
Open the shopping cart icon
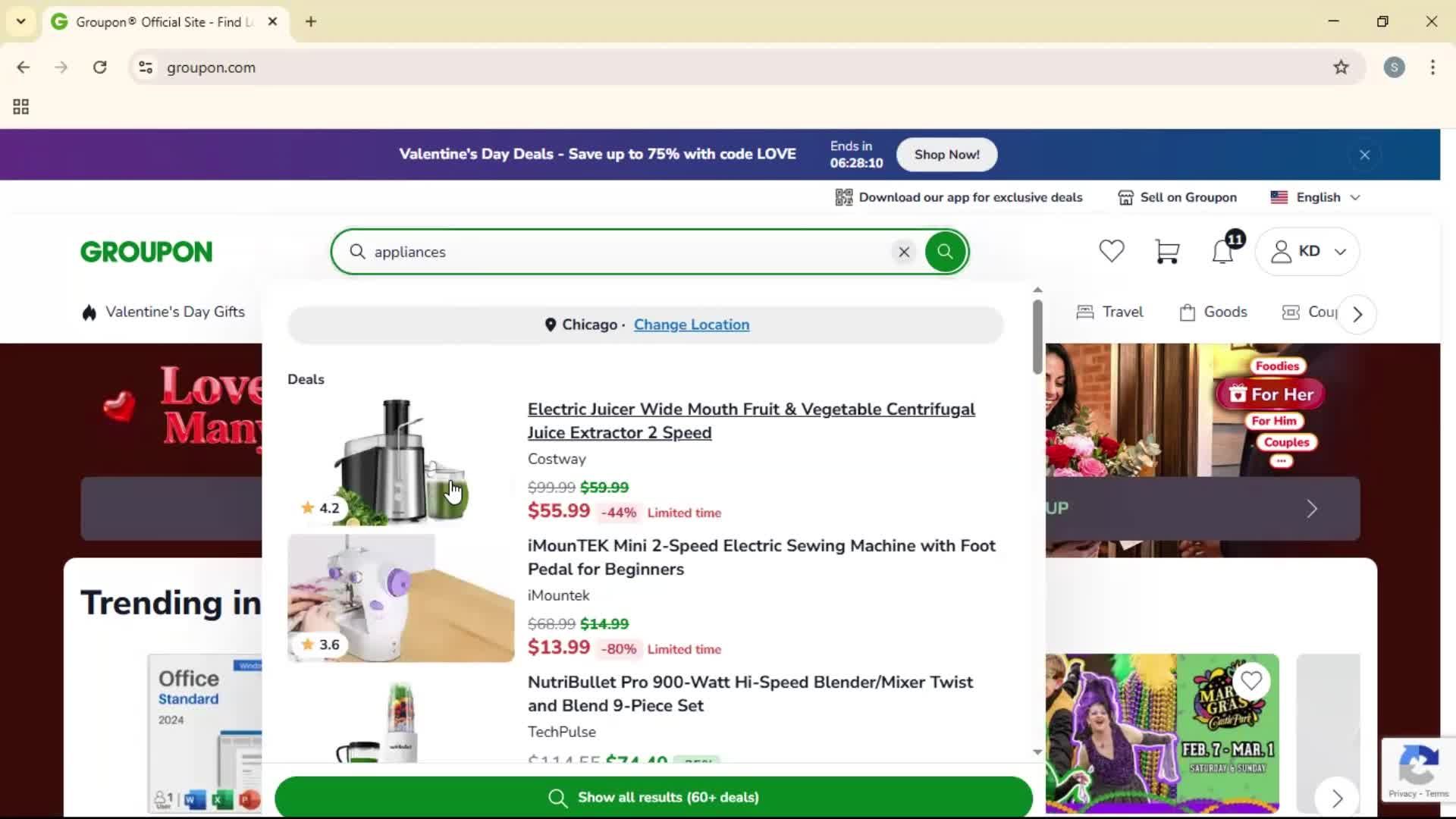(1167, 251)
